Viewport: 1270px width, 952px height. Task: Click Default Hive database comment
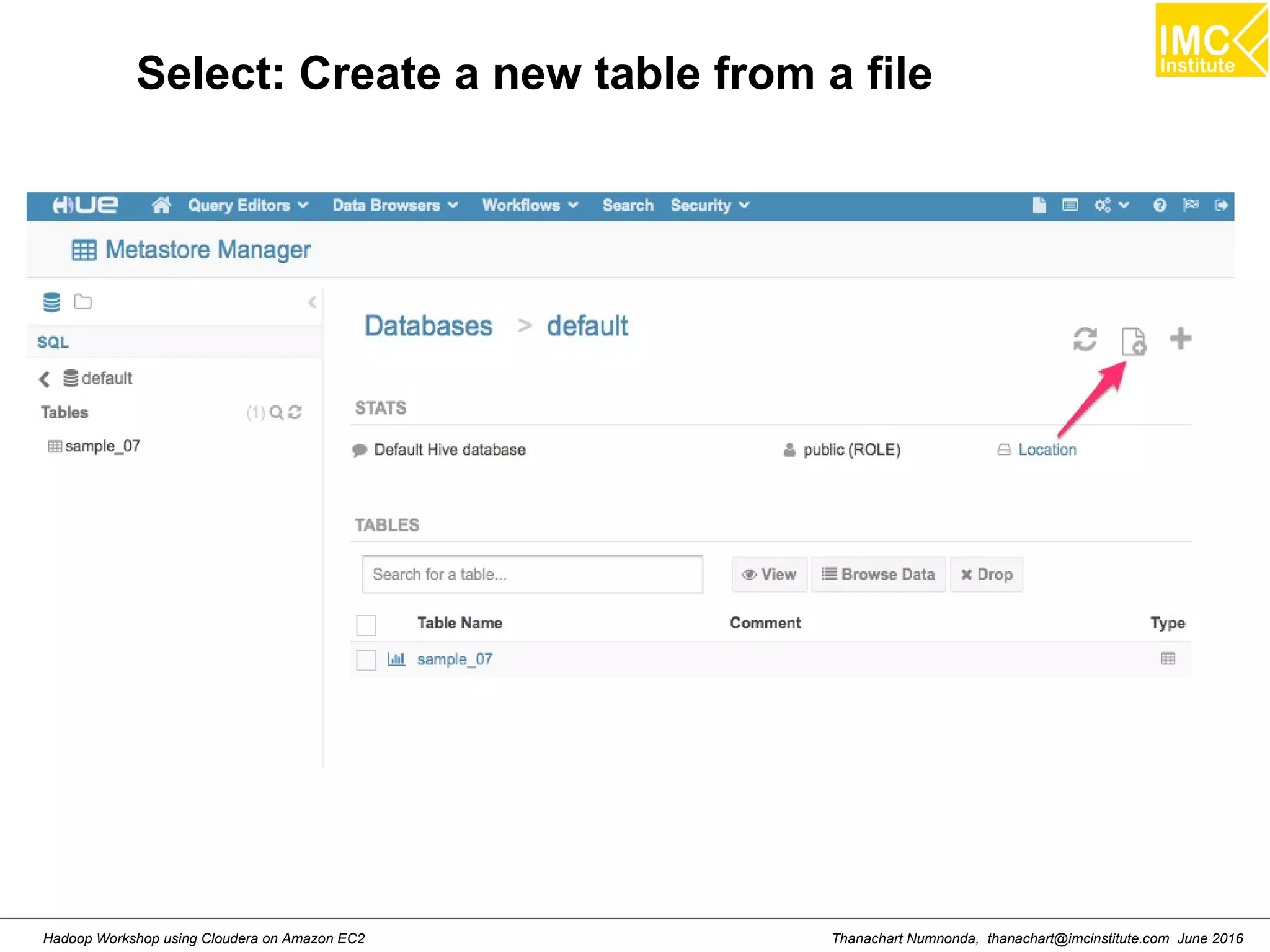click(450, 450)
